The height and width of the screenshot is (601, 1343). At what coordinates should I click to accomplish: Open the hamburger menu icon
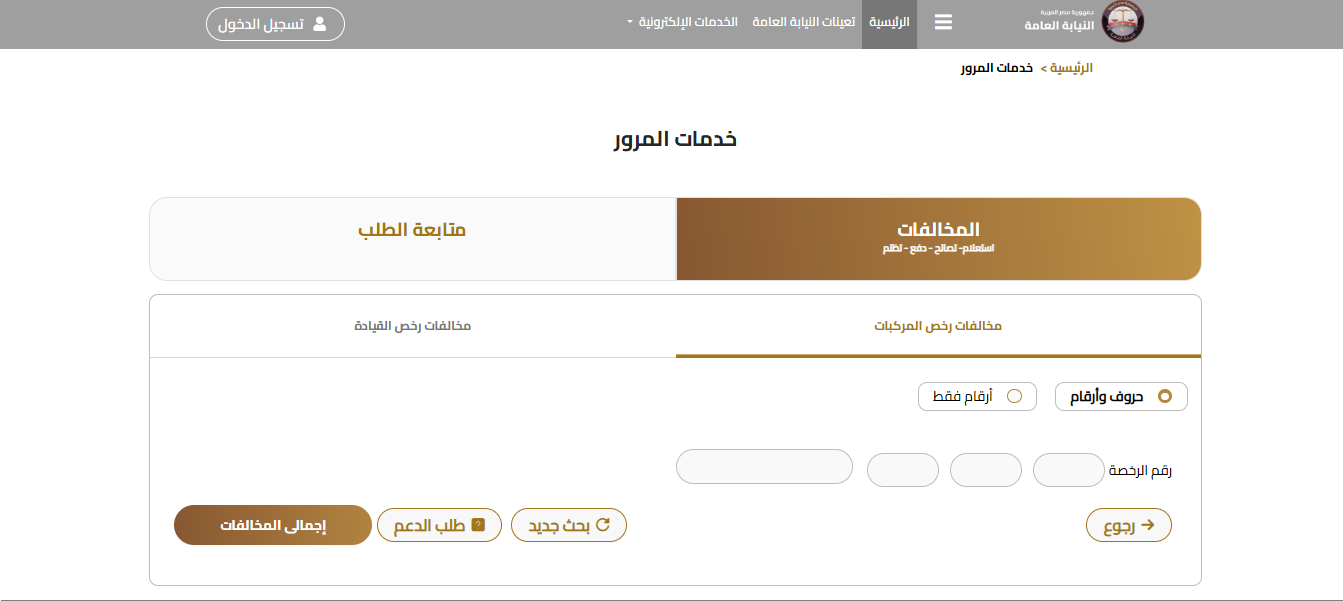(x=943, y=23)
